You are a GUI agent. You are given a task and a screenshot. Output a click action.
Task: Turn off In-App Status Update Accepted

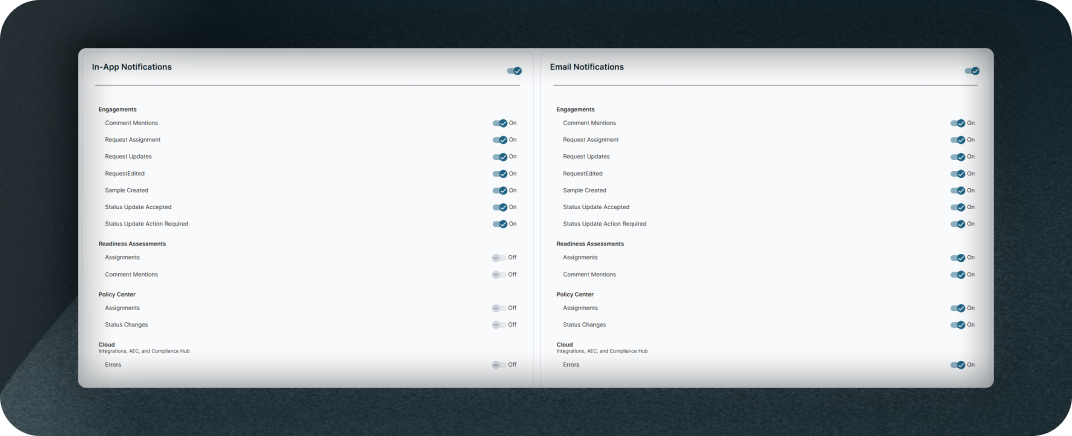pos(500,207)
